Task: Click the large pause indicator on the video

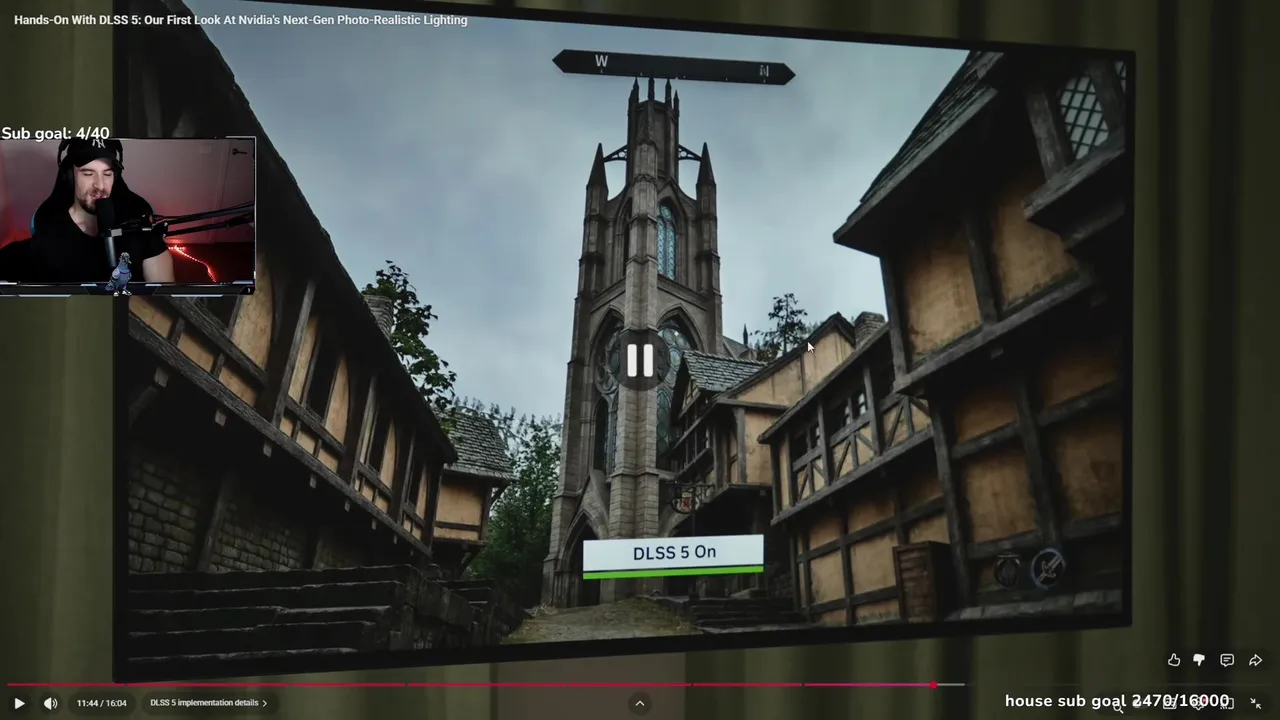Action: click(x=640, y=361)
